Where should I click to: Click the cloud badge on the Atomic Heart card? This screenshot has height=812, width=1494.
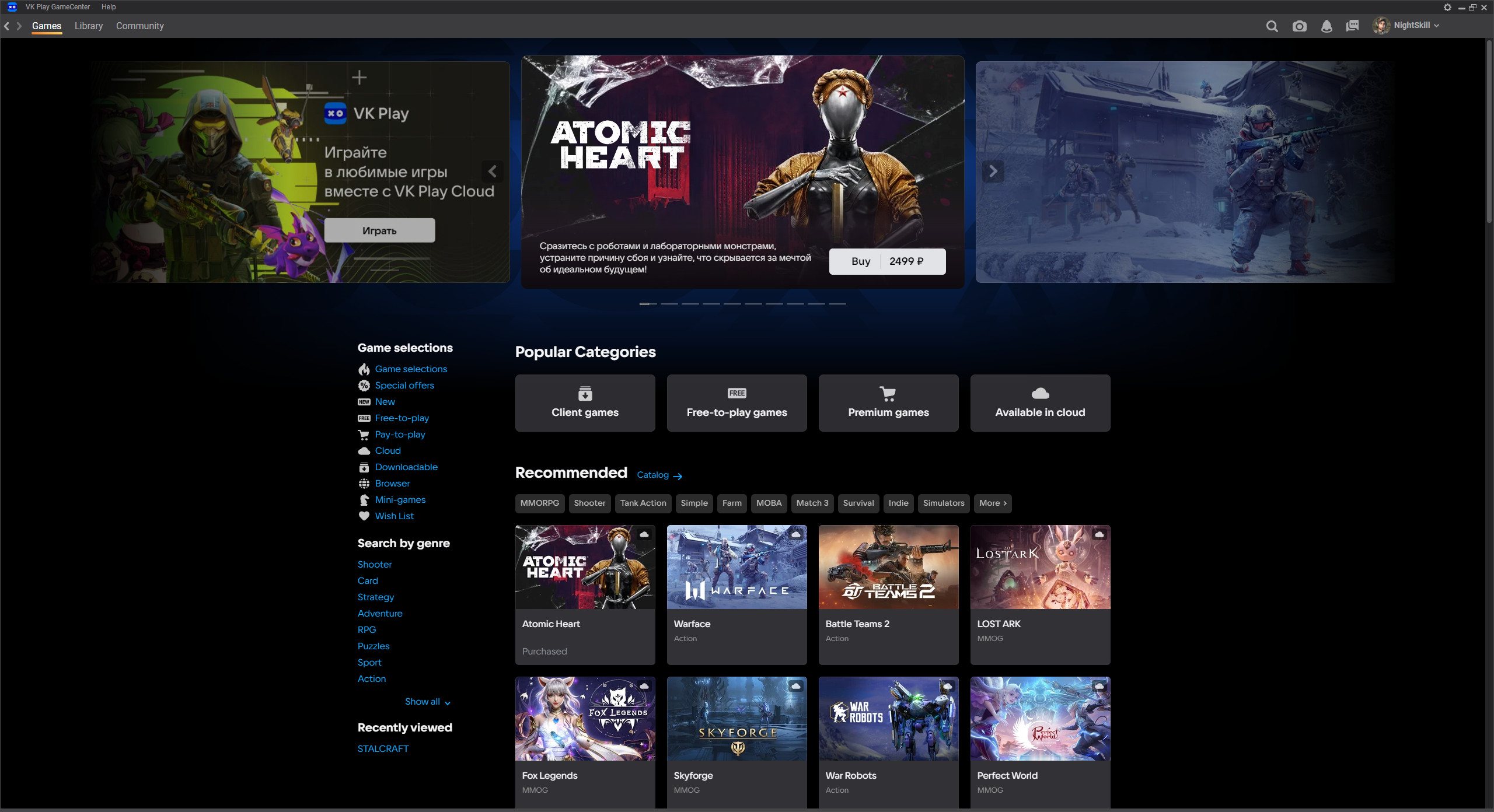pyautogui.click(x=644, y=534)
